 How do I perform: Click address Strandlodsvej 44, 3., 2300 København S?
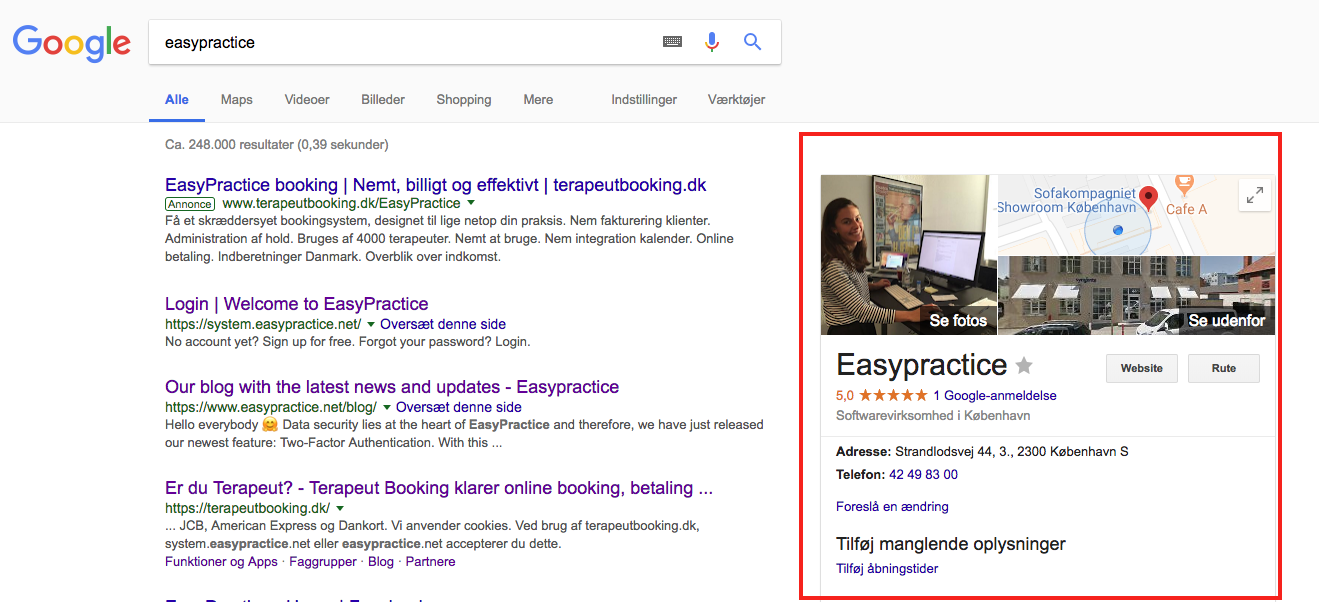click(x=1012, y=451)
